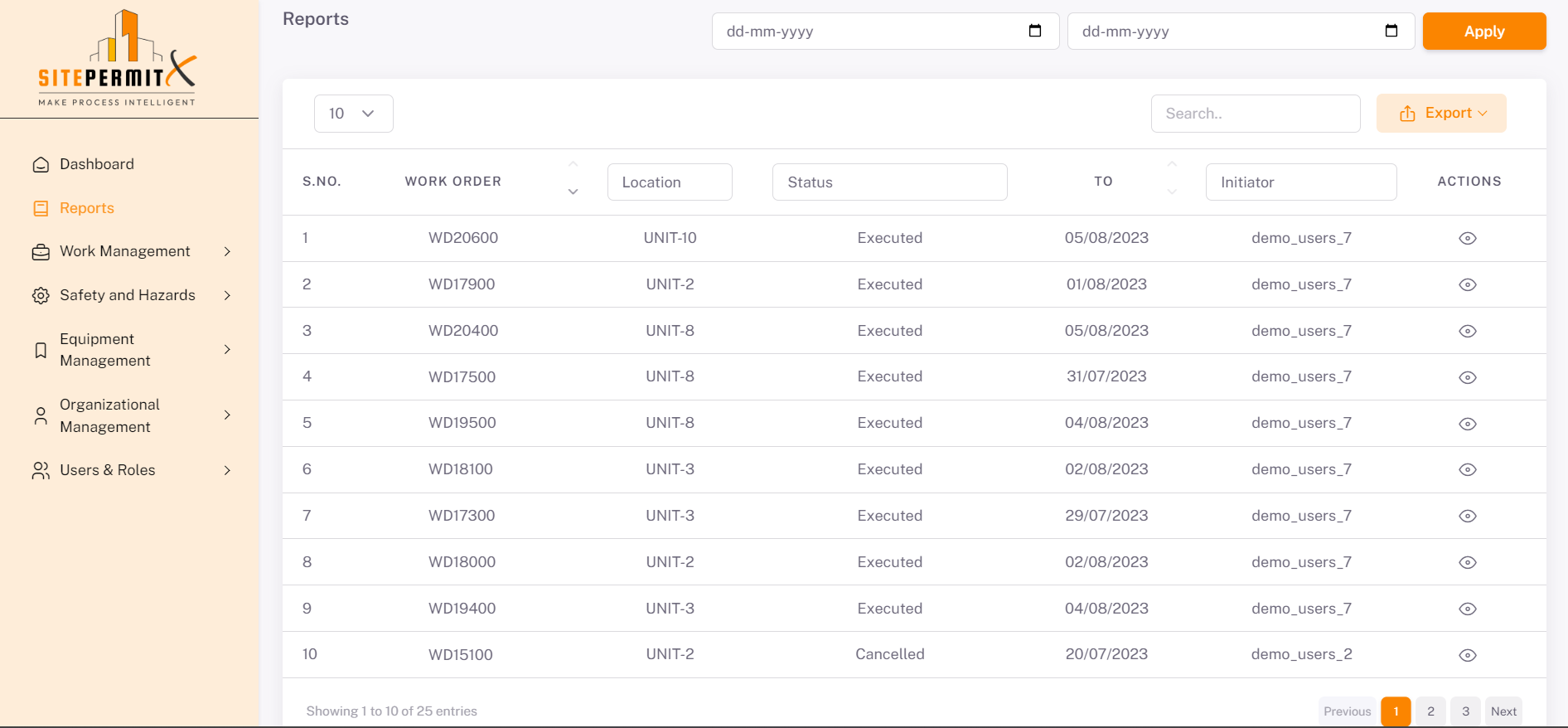Click the Next pagination button
The width and height of the screenshot is (1568, 728).
(1503, 711)
